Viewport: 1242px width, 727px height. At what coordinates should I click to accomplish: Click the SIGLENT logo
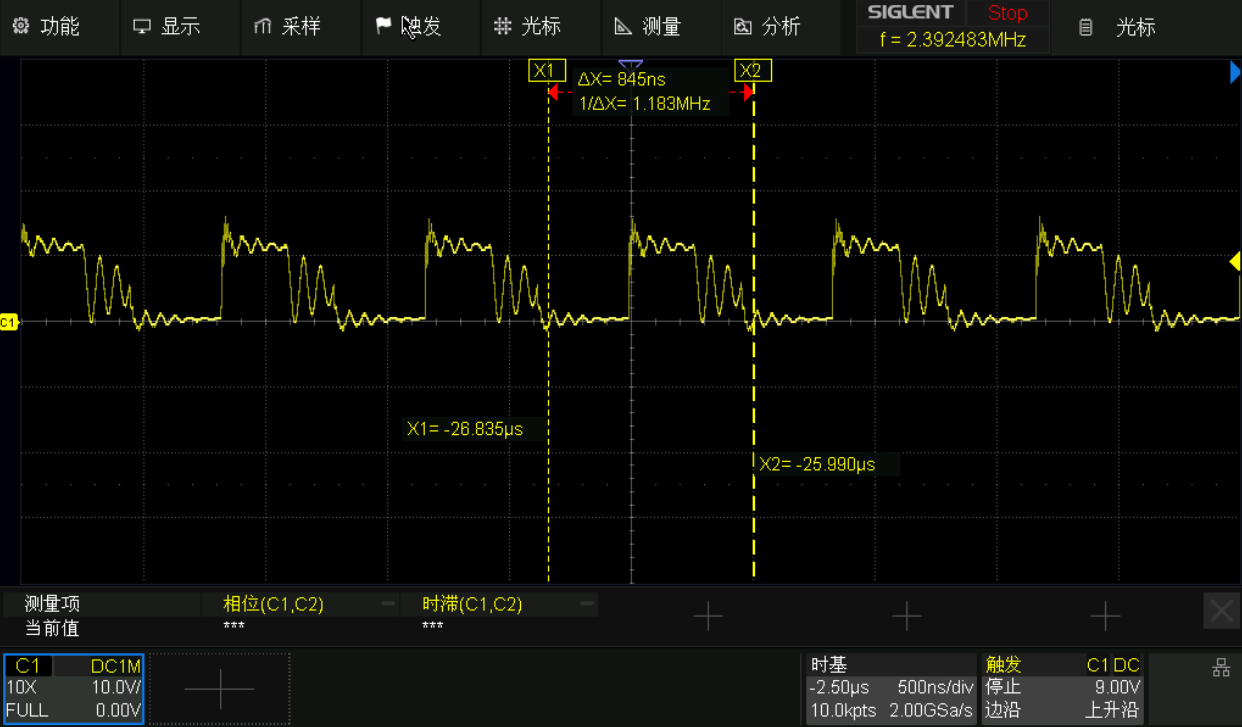pos(910,13)
